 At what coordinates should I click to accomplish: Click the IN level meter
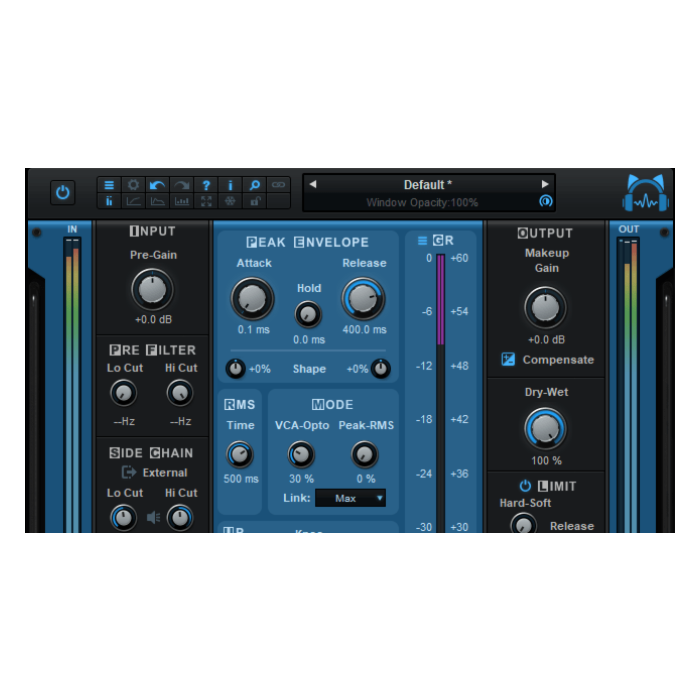pyautogui.click(x=72, y=385)
